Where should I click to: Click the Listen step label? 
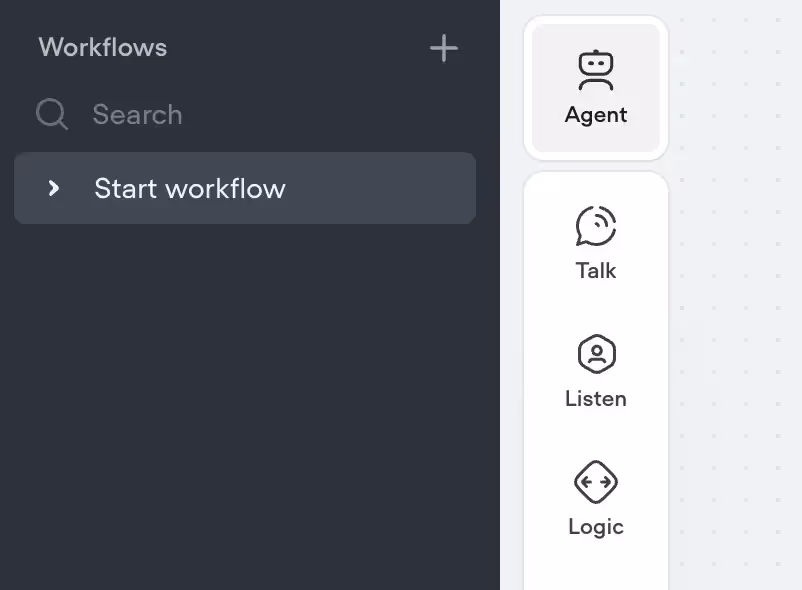coord(596,399)
